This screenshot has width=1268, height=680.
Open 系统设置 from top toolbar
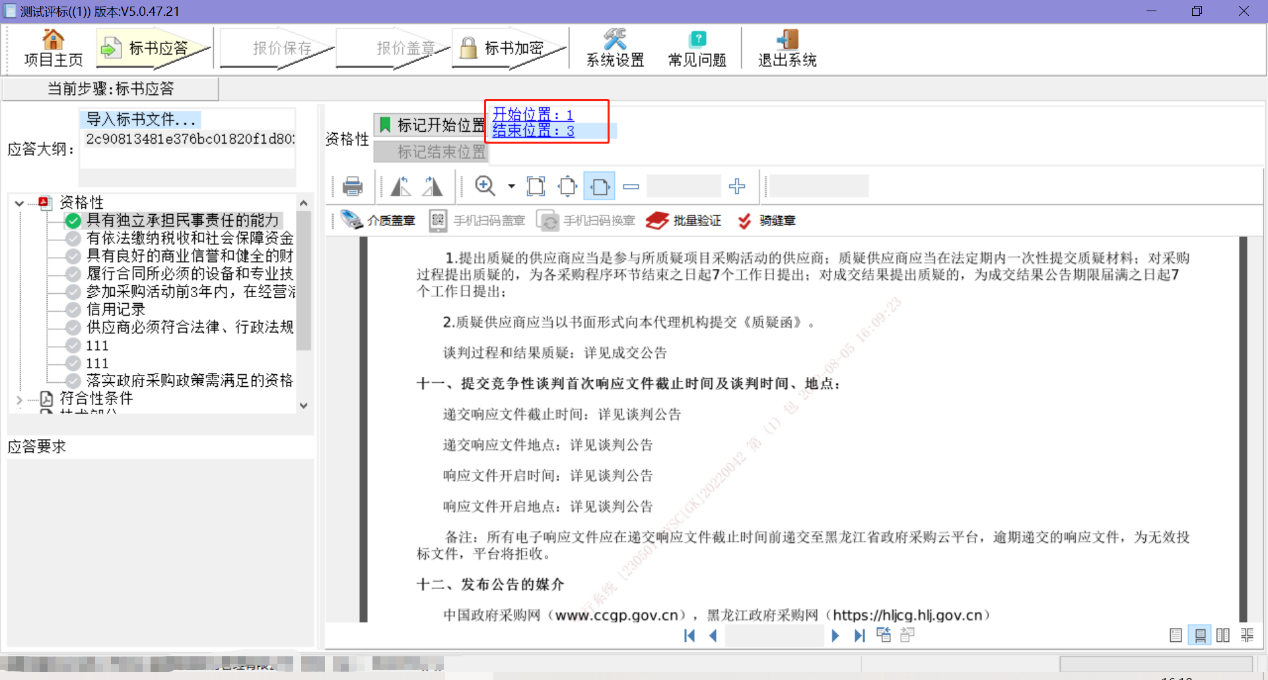tap(615, 48)
